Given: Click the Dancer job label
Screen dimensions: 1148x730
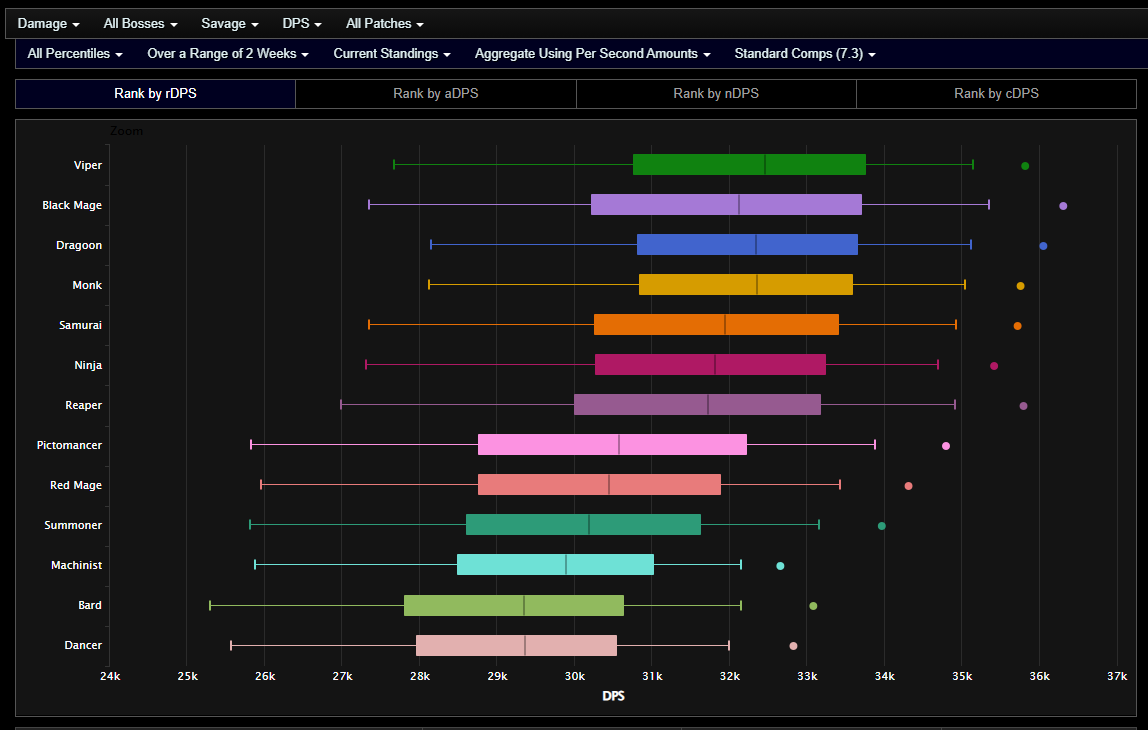Looking at the screenshot, I should 83,645.
